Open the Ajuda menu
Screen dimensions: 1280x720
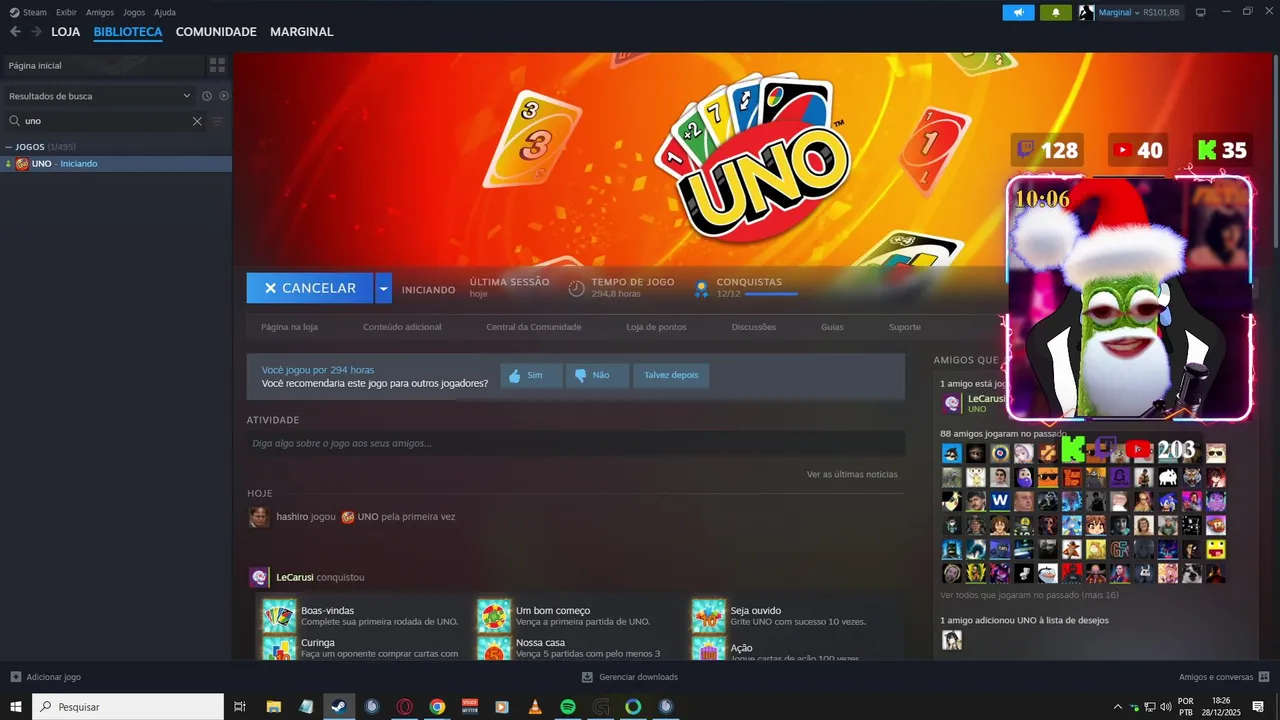[165, 13]
